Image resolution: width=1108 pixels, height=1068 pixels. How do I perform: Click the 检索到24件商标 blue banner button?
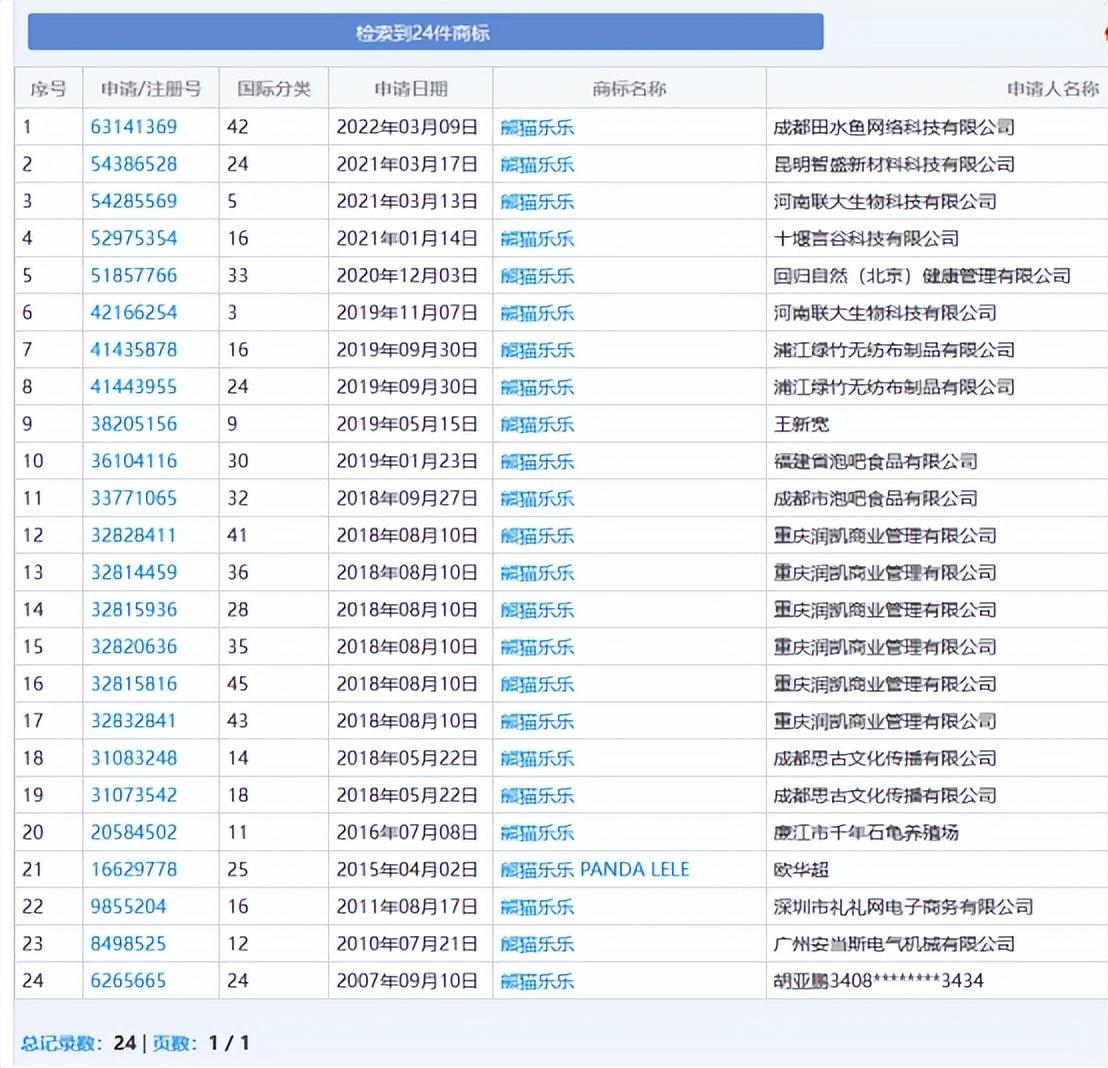425,32
